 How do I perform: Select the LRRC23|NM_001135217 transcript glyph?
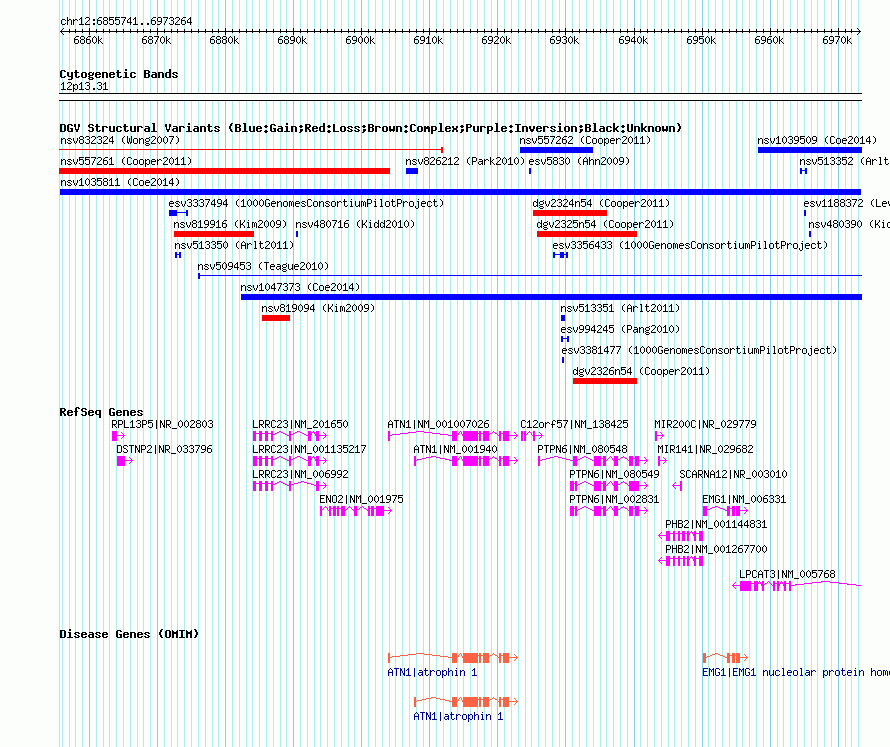point(289,461)
